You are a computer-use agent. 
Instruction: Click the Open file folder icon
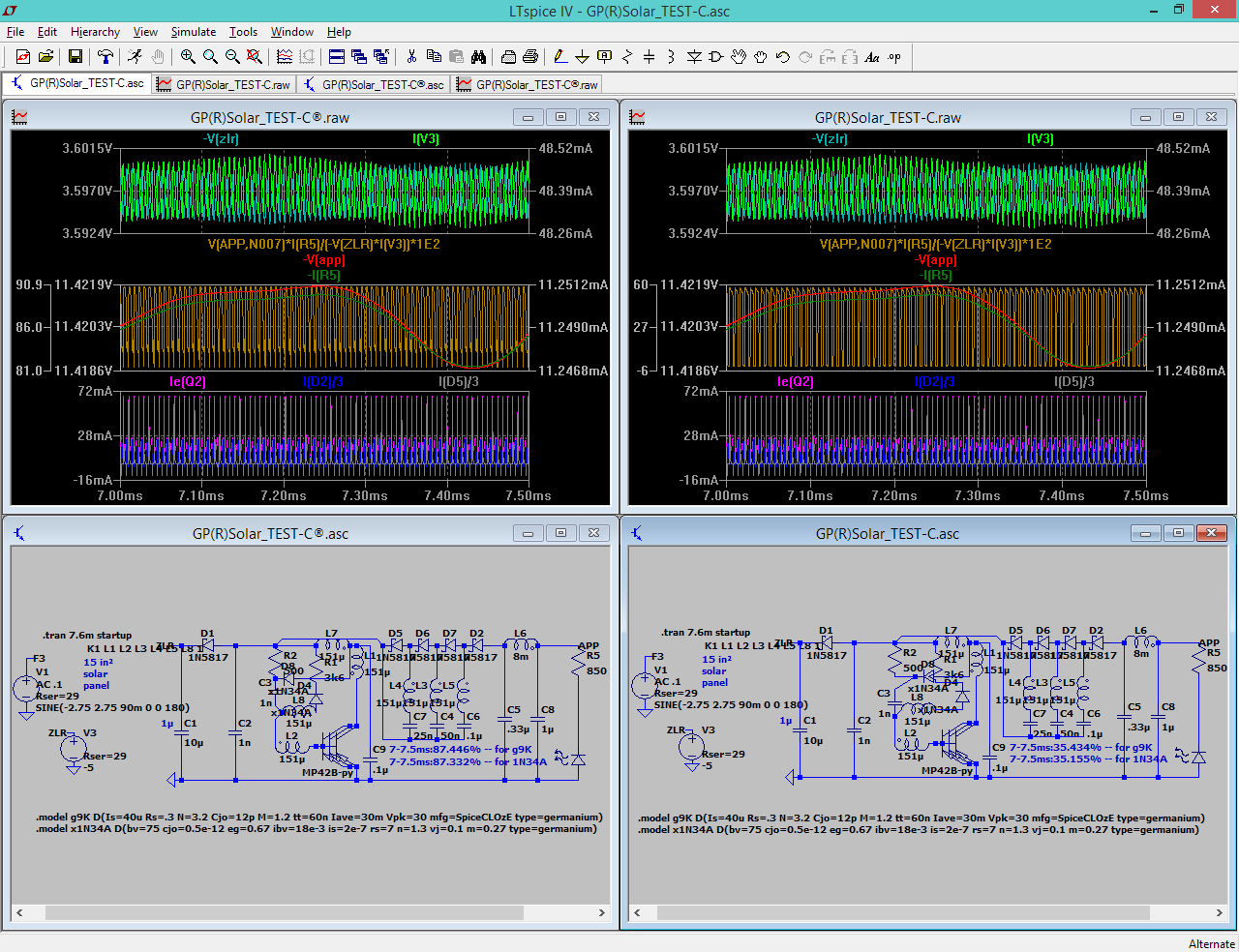(45, 57)
